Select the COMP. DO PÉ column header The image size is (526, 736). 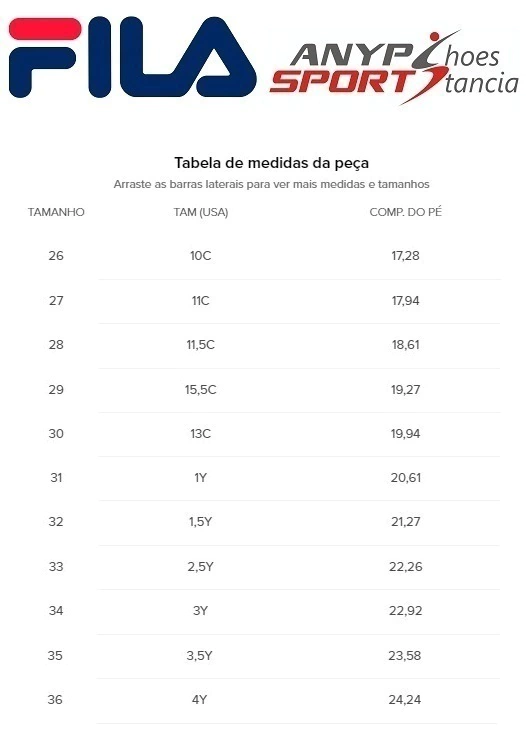[x=405, y=212]
